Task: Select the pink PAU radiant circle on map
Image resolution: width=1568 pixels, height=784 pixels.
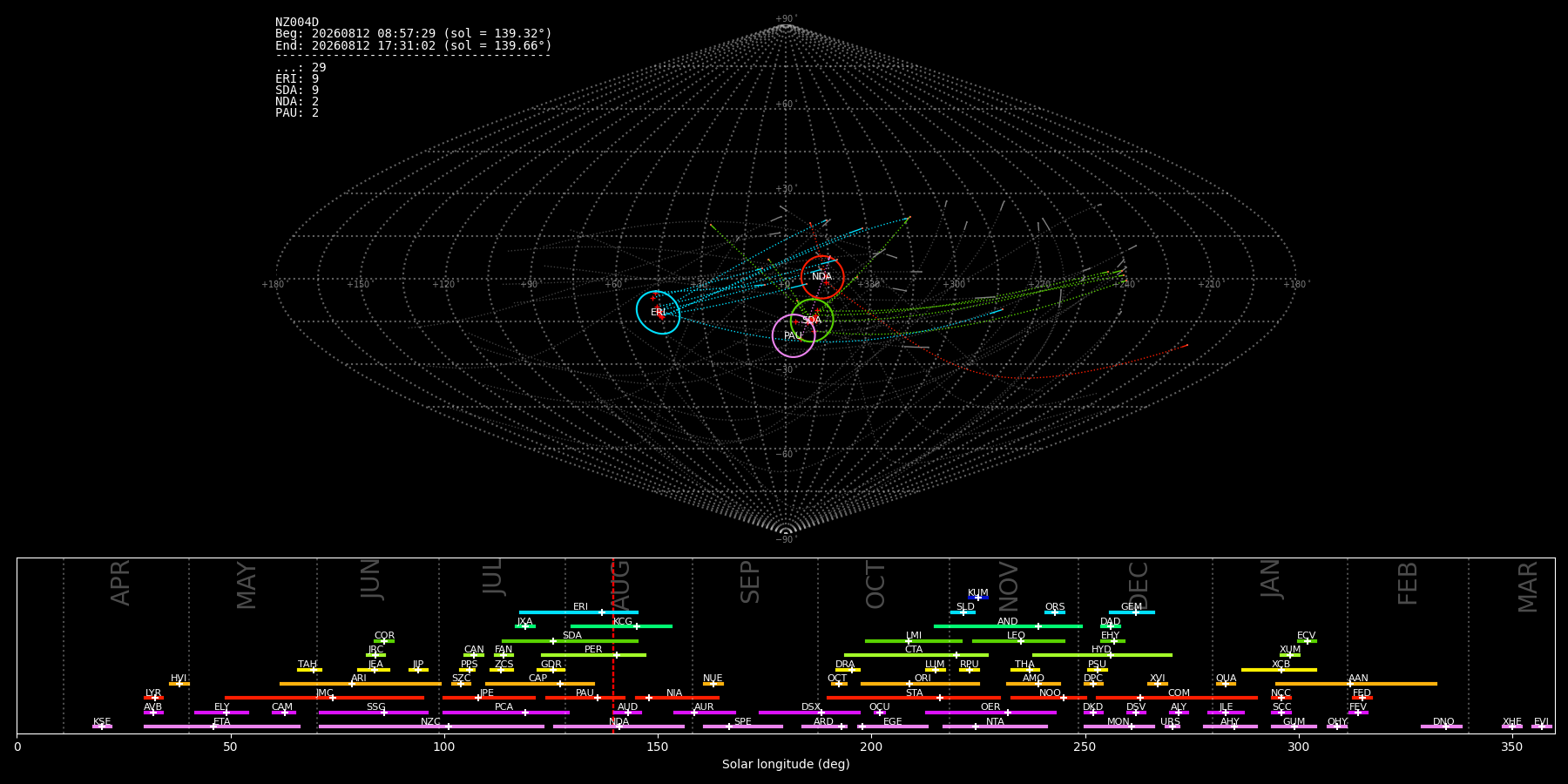Action: coord(794,335)
